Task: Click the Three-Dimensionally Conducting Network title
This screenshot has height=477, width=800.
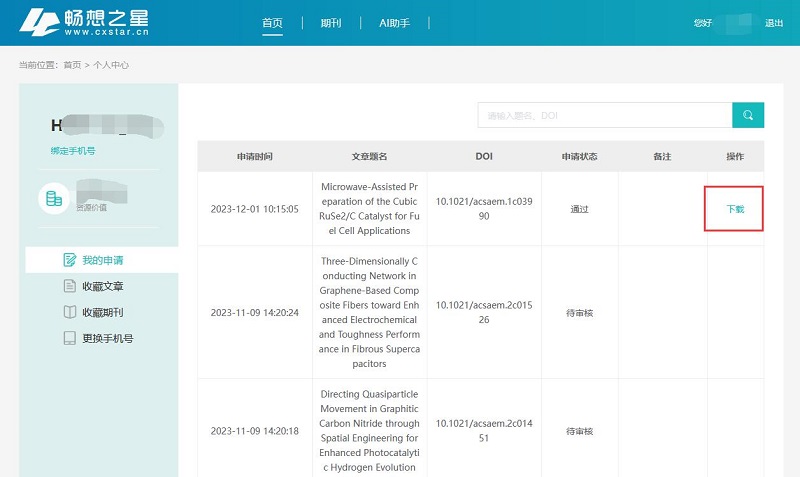Action: (369, 312)
